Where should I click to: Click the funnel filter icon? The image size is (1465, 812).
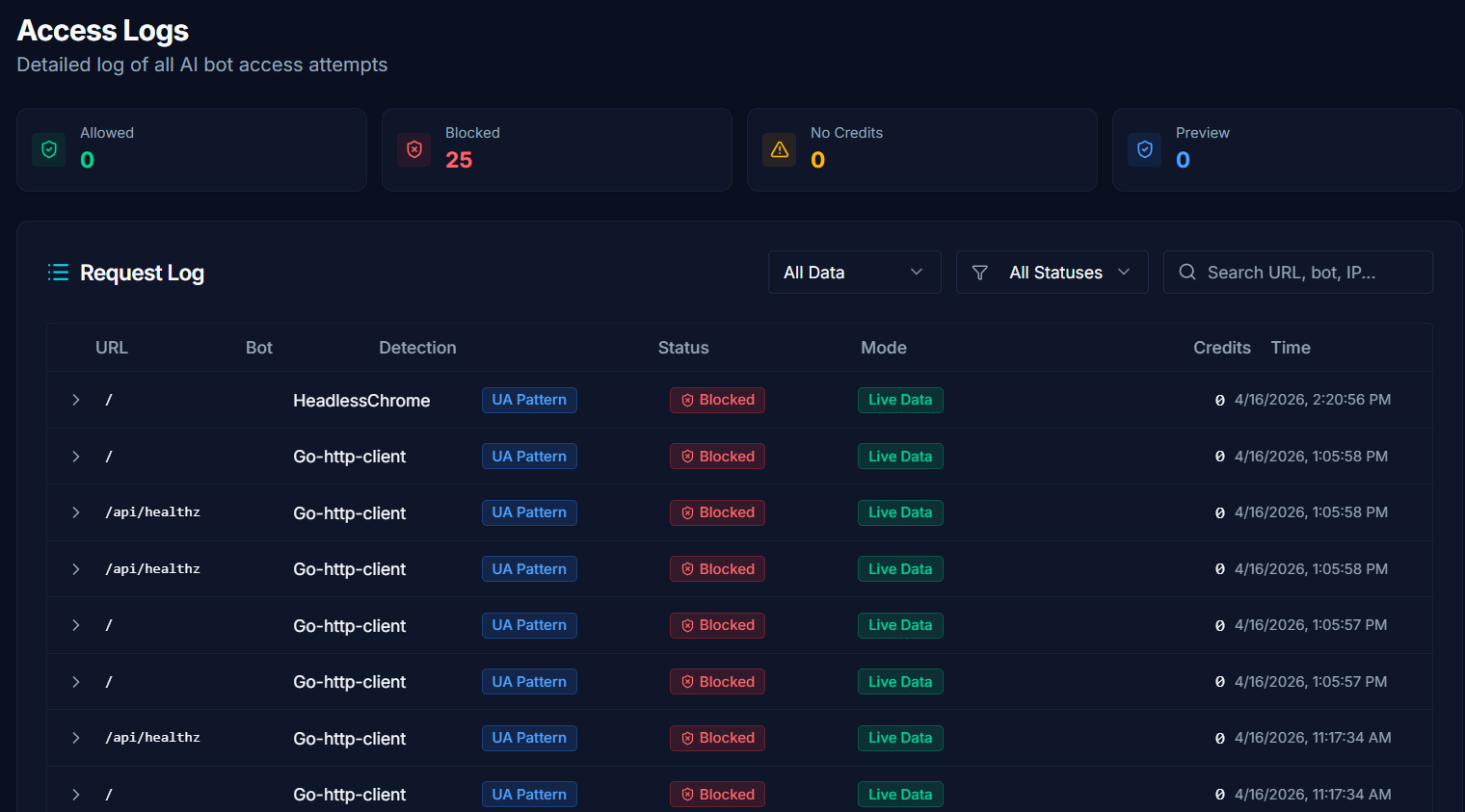tap(980, 273)
